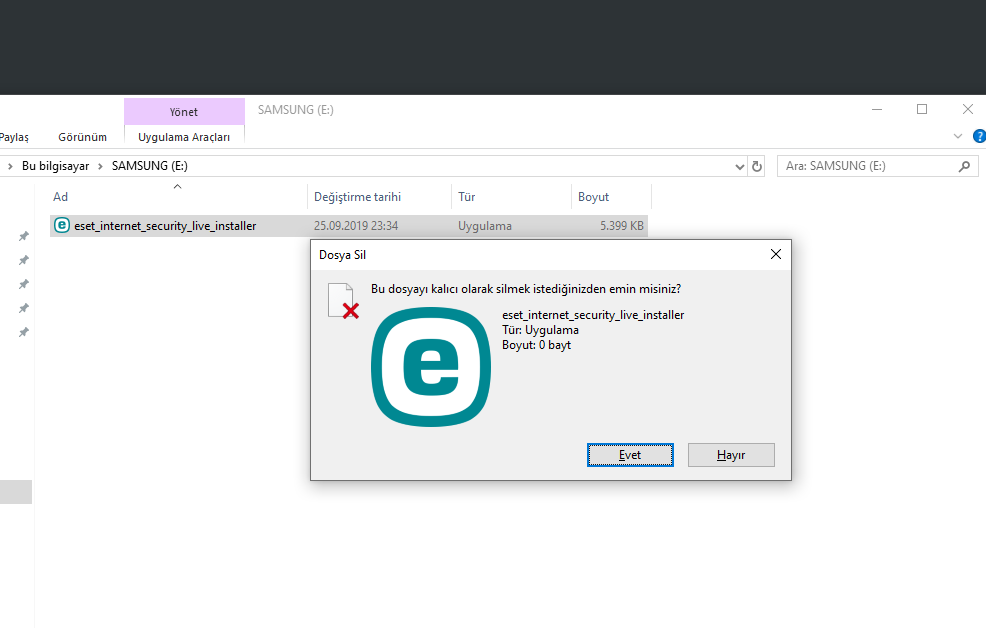Click the Uygulama type cell in file row
This screenshot has height=628, width=986.
click(485, 226)
